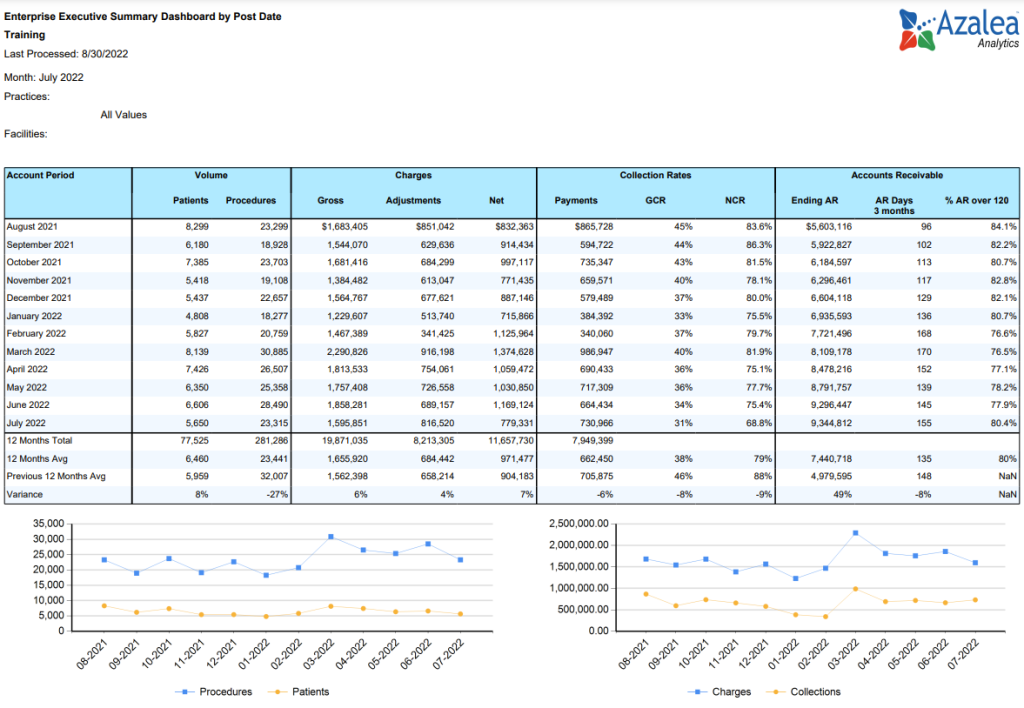Click the '35,000' axis label
1024x708 pixels.
point(48,524)
